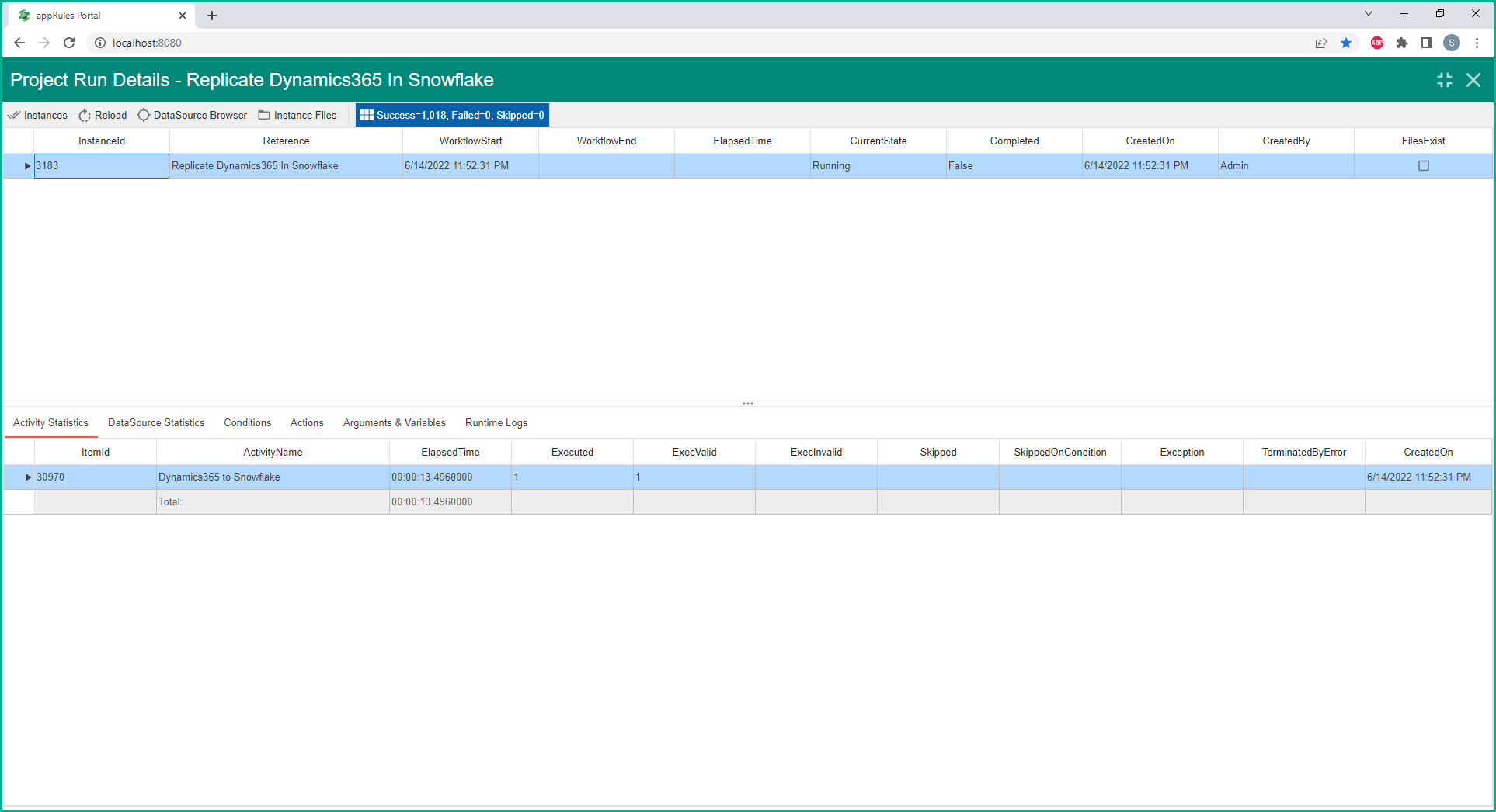Click the Instances checkmark icon

coord(14,115)
